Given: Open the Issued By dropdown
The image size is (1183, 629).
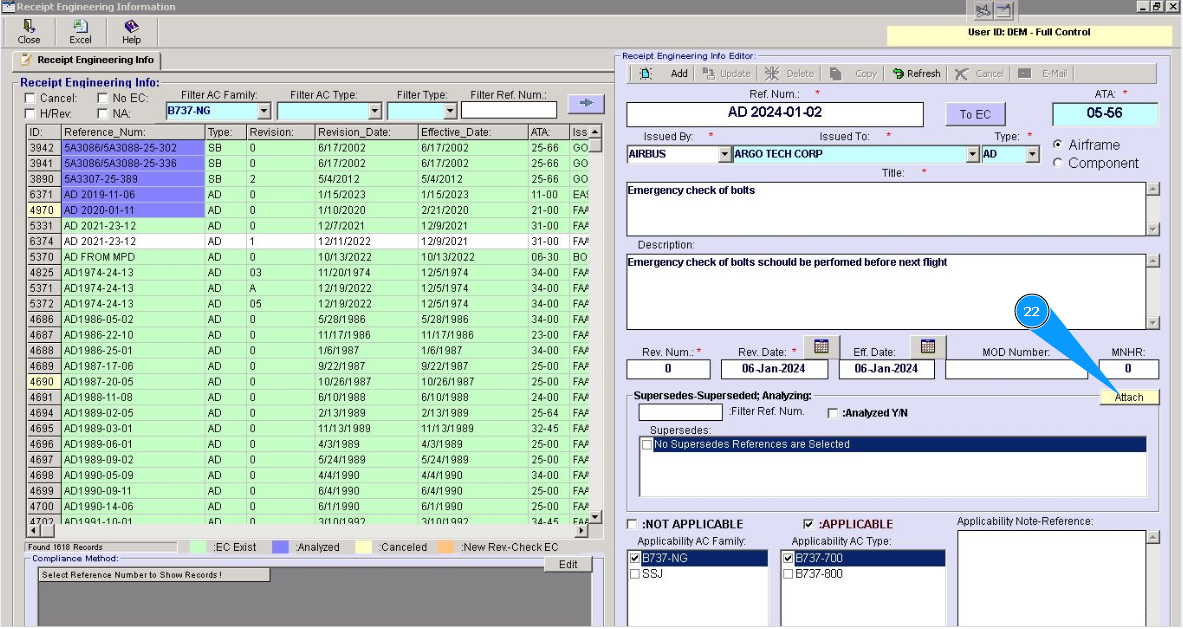Looking at the screenshot, I should pos(725,155).
